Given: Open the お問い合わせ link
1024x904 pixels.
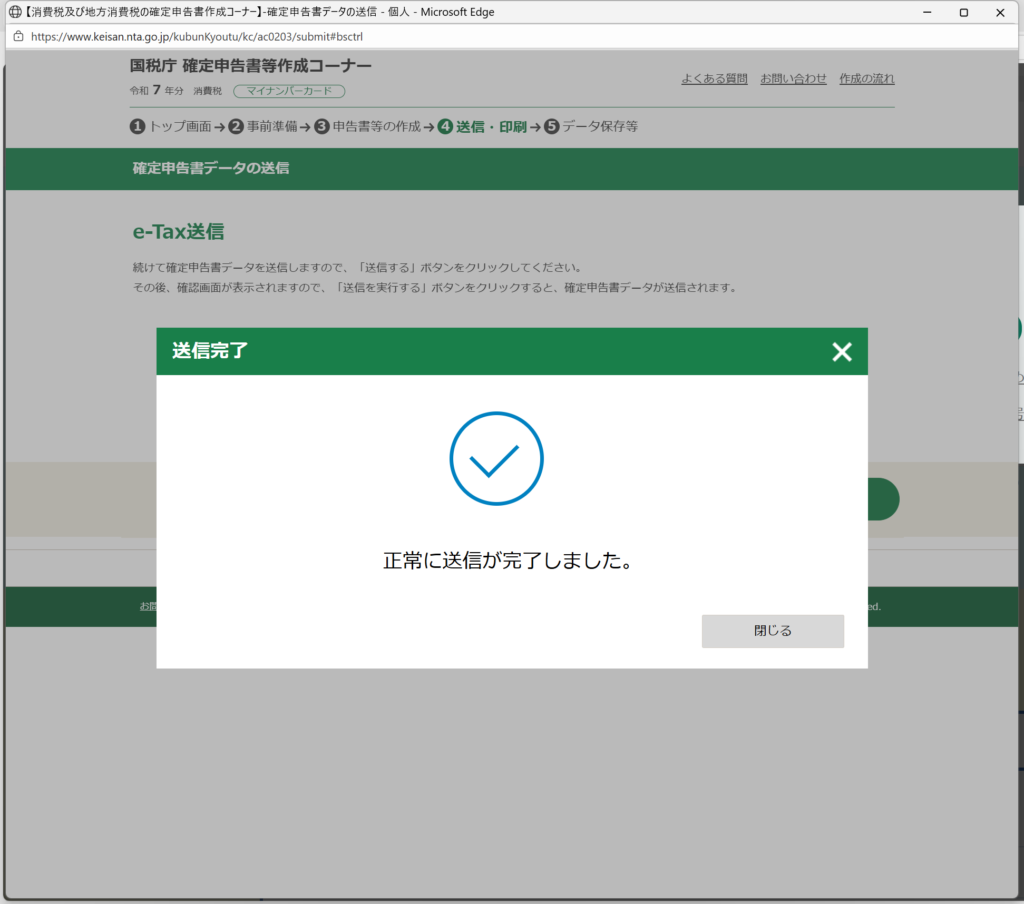Looking at the screenshot, I should [x=793, y=79].
